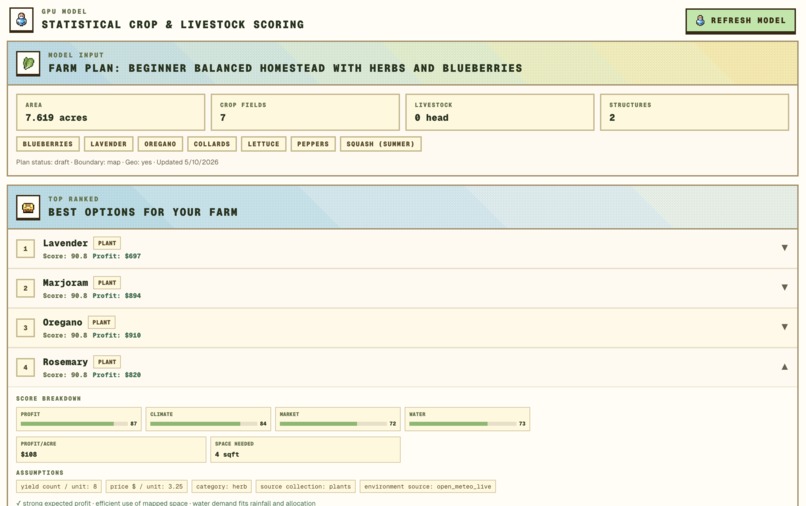Click the Lavender option title
This screenshot has width=806, height=506.
pos(65,243)
